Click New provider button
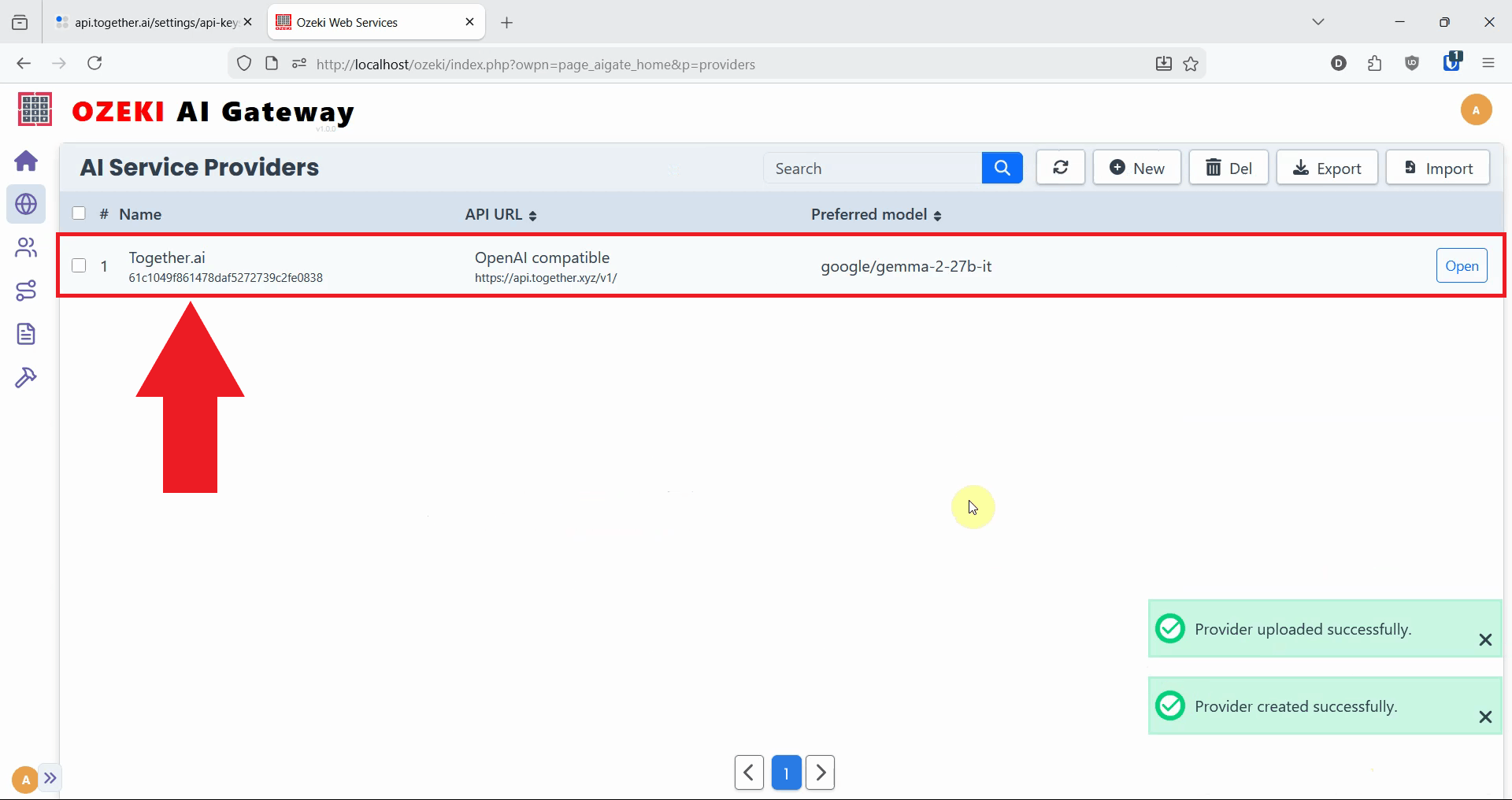The width and height of the screenshot is (1512, 800). (1136, 168)
